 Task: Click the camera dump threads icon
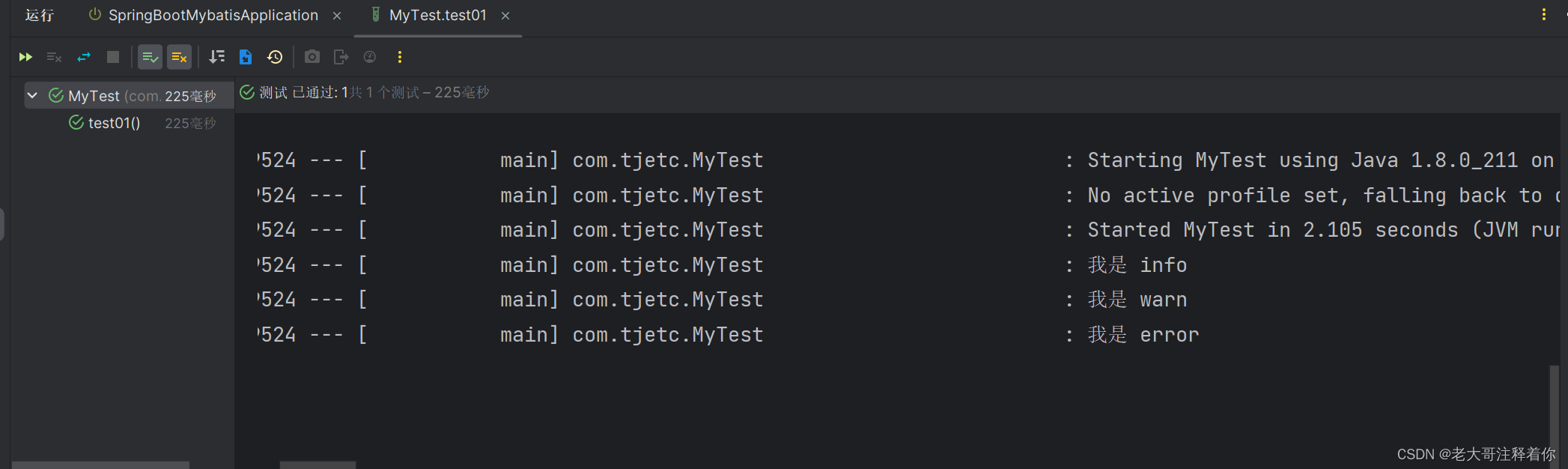[x=312, y=57]
